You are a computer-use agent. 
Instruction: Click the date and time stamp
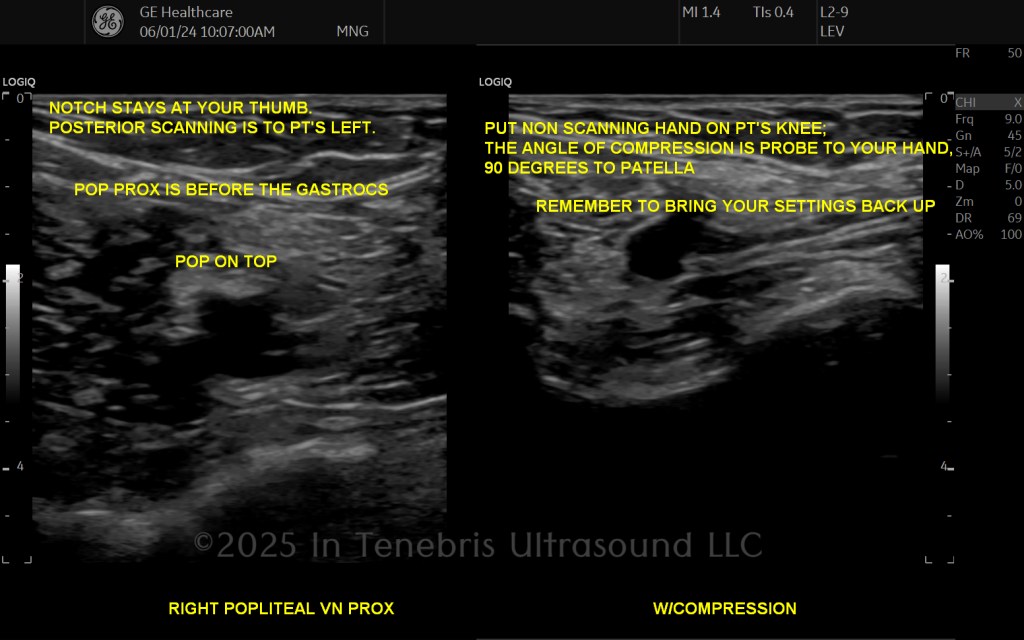207,31
